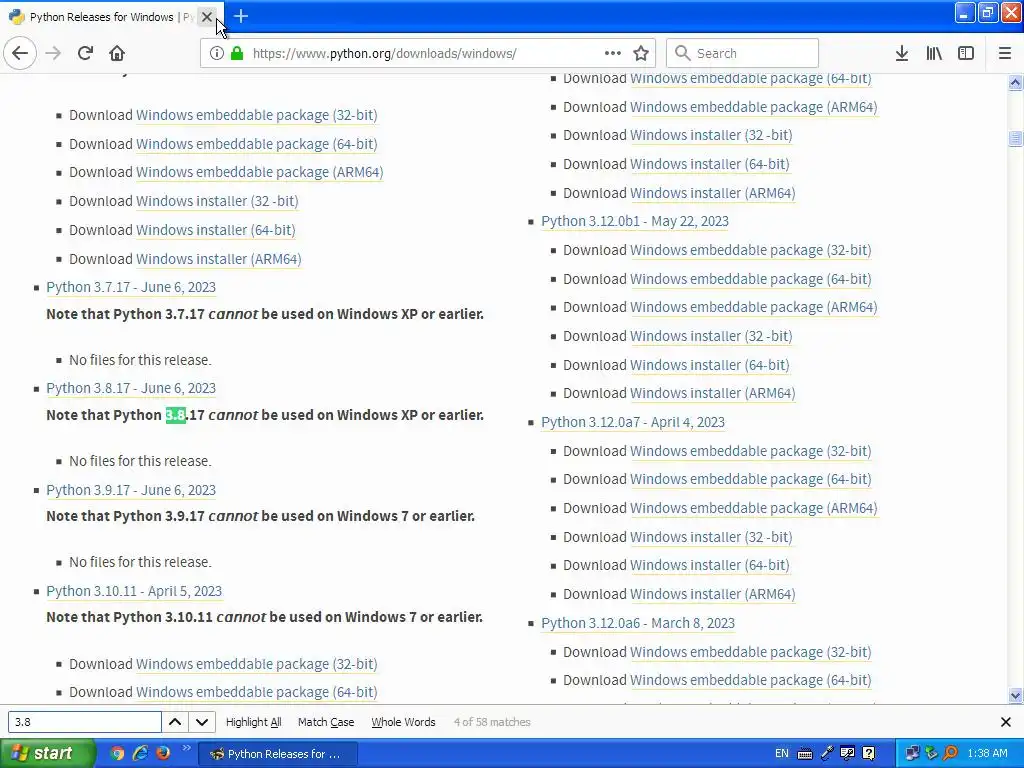Open Python 3.8.17 - June 6, 2023 link
The image size is (1024, 768).
pos(131,388)
